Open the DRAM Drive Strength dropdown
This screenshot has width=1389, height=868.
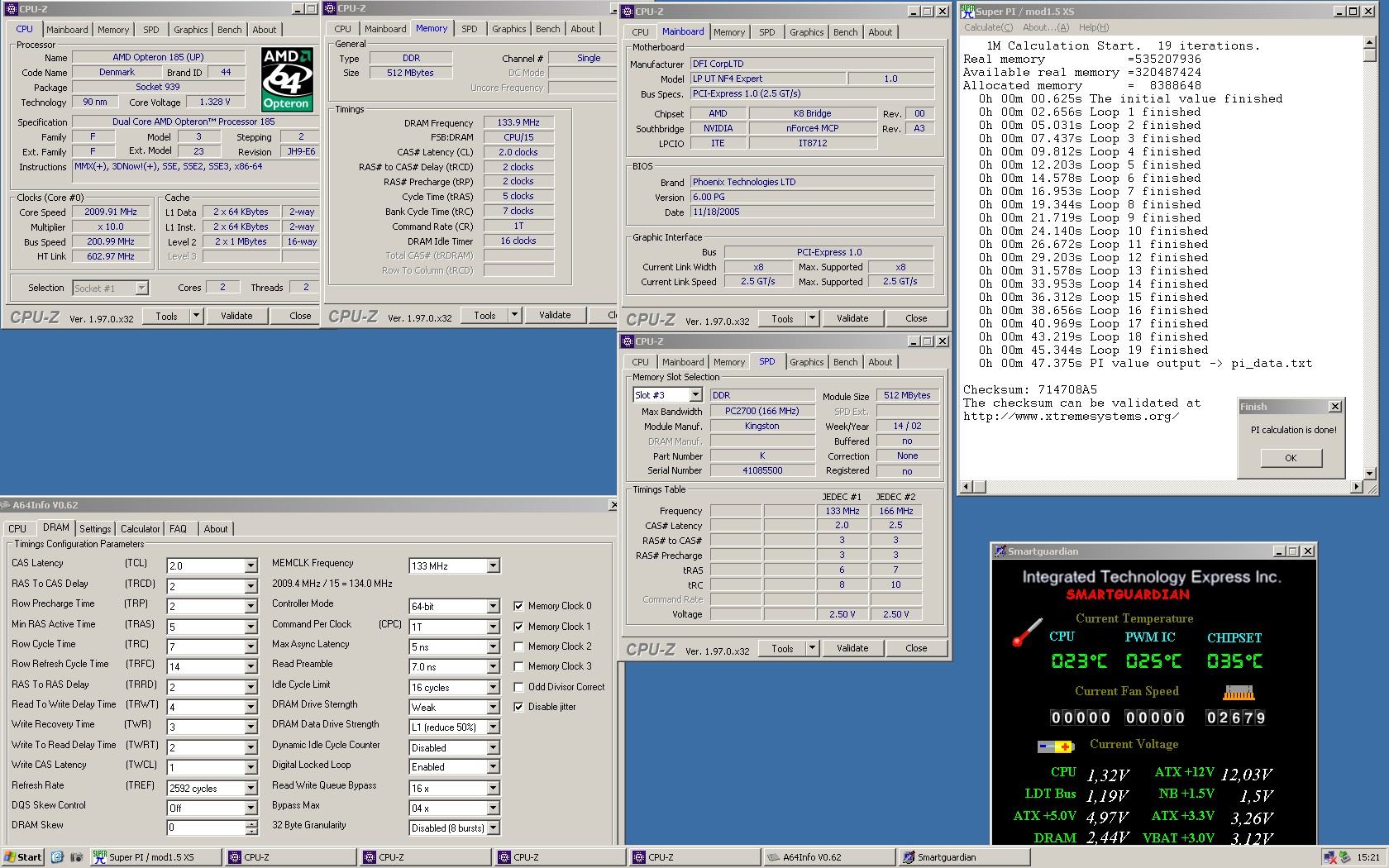[493, 708]
